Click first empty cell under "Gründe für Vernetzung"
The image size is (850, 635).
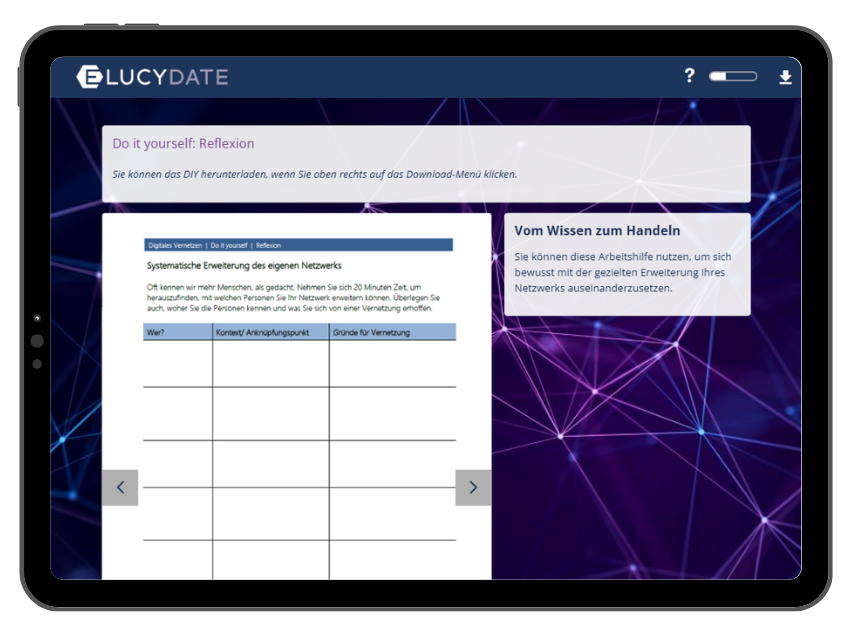click(392, 363)
